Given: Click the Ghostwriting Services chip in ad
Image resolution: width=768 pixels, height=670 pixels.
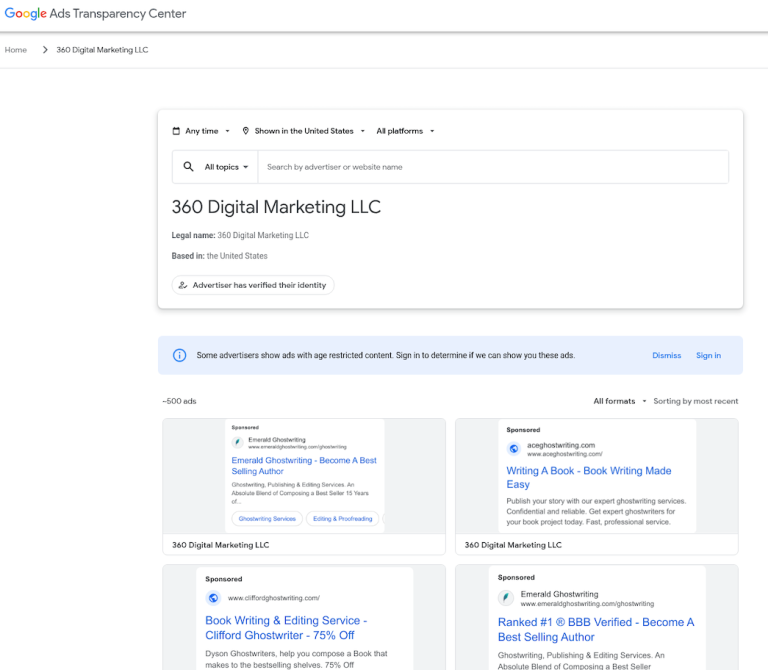Looking at the screenshot, I should click(267, 519).
